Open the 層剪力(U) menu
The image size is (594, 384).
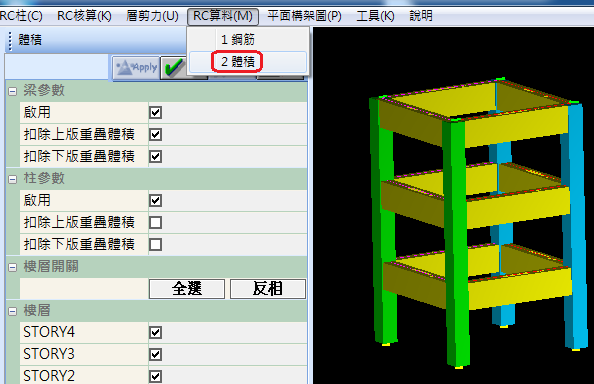[152, 16]
